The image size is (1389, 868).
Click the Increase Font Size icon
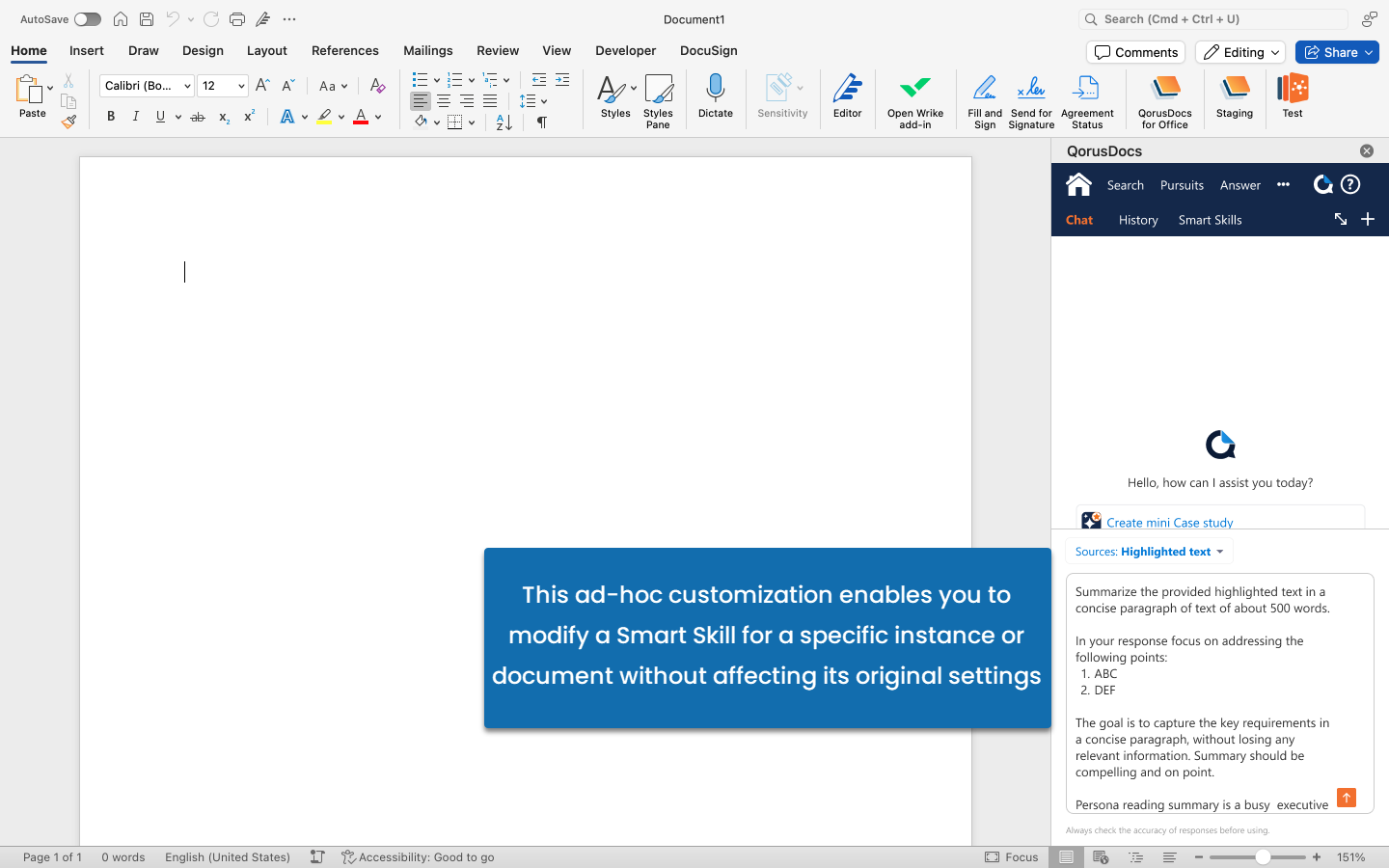click(262, 86)
